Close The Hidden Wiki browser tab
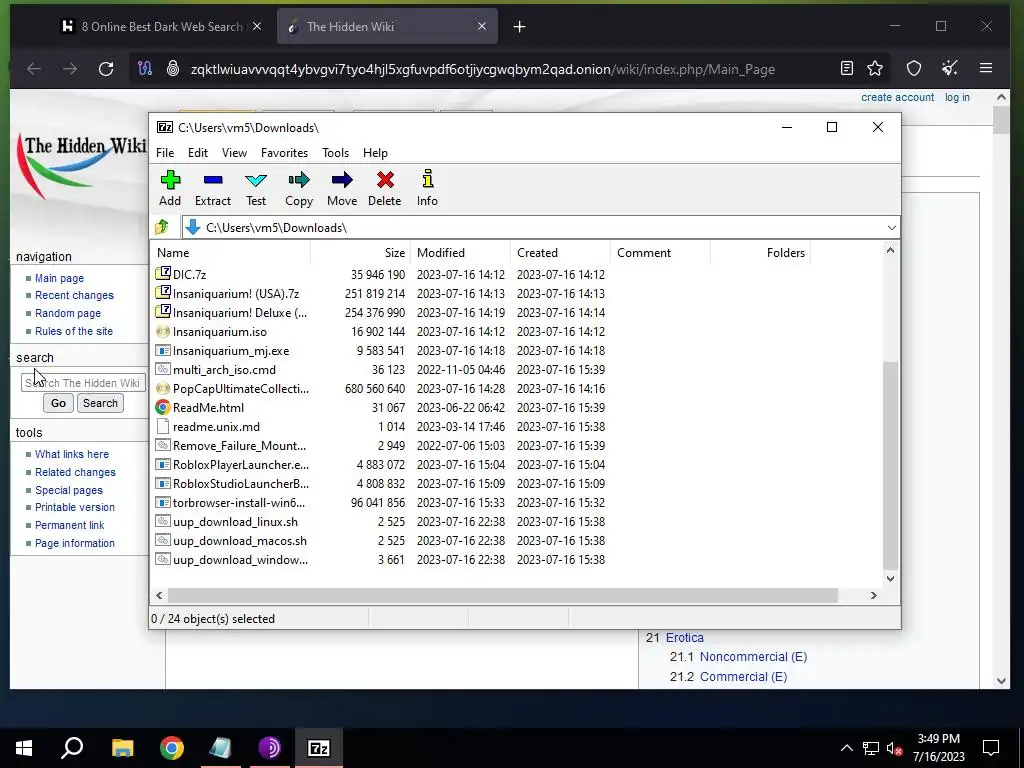The width and height of the screenshot is (1024, 768). click(482, 26)
